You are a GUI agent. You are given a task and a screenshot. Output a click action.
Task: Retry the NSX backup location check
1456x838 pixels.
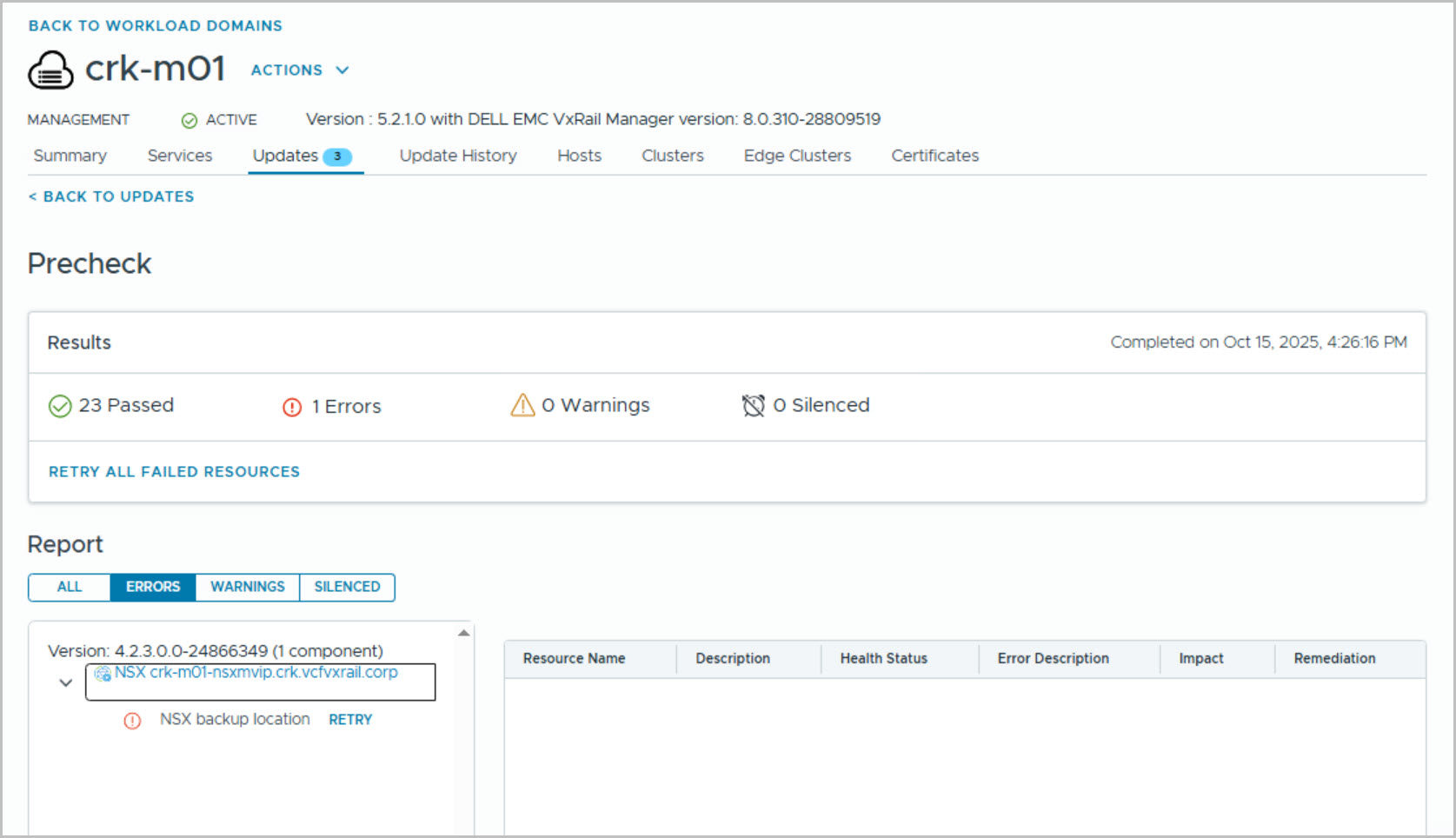click(x=350, y=720)
